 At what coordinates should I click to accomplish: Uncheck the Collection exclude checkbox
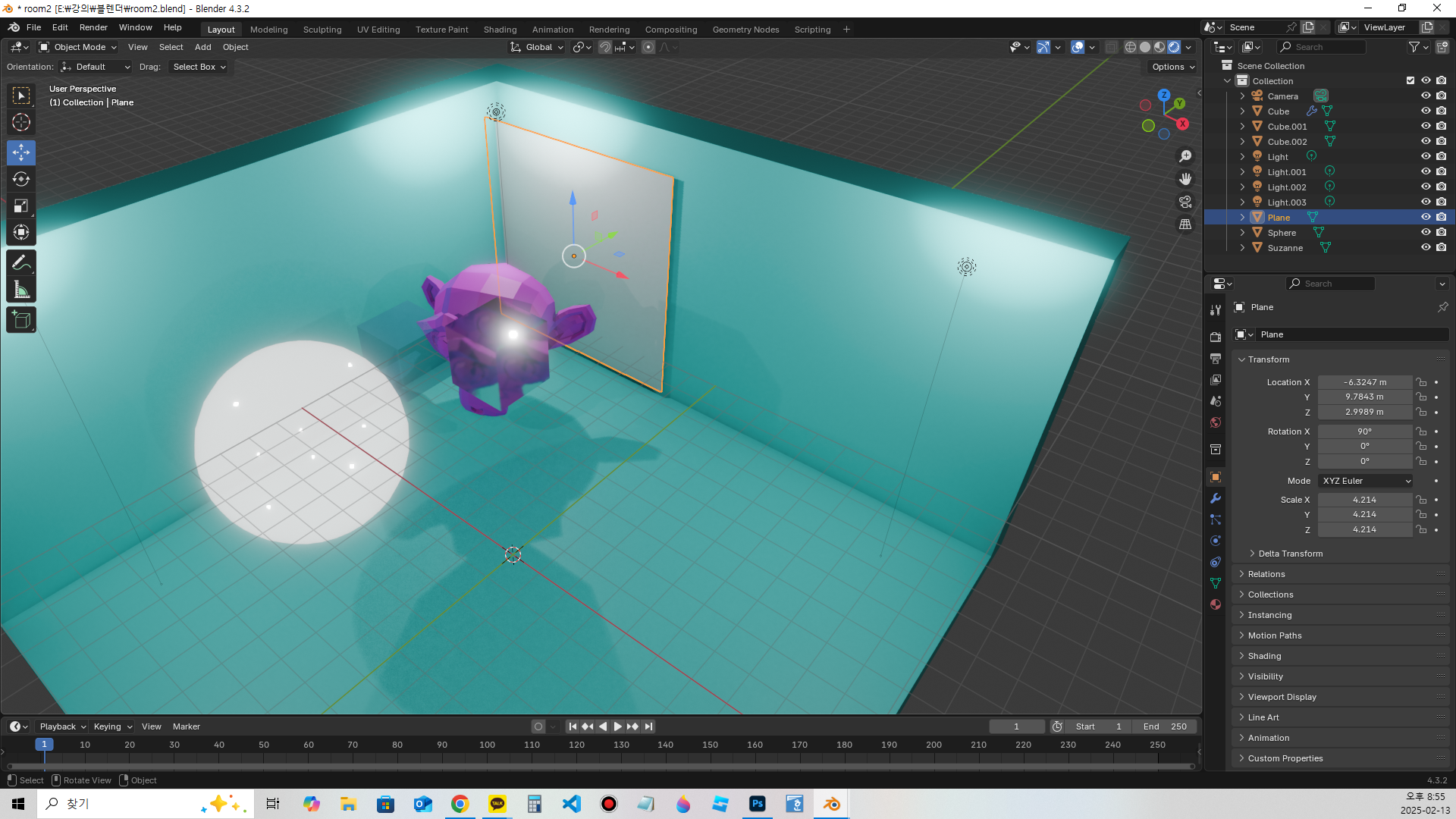pyautogui.click(x=1410, y=80)
